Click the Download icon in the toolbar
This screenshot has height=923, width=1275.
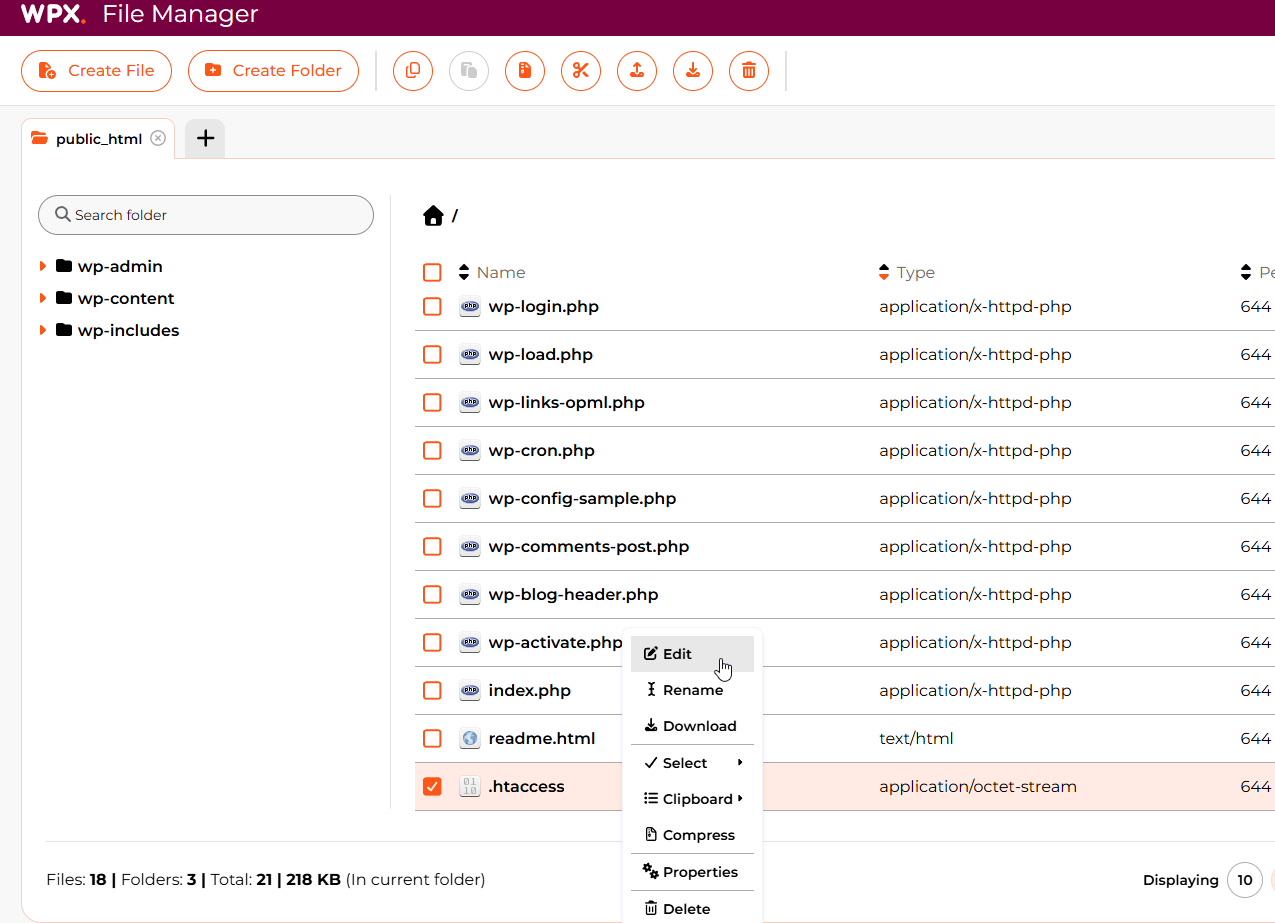tap(693, 71)
